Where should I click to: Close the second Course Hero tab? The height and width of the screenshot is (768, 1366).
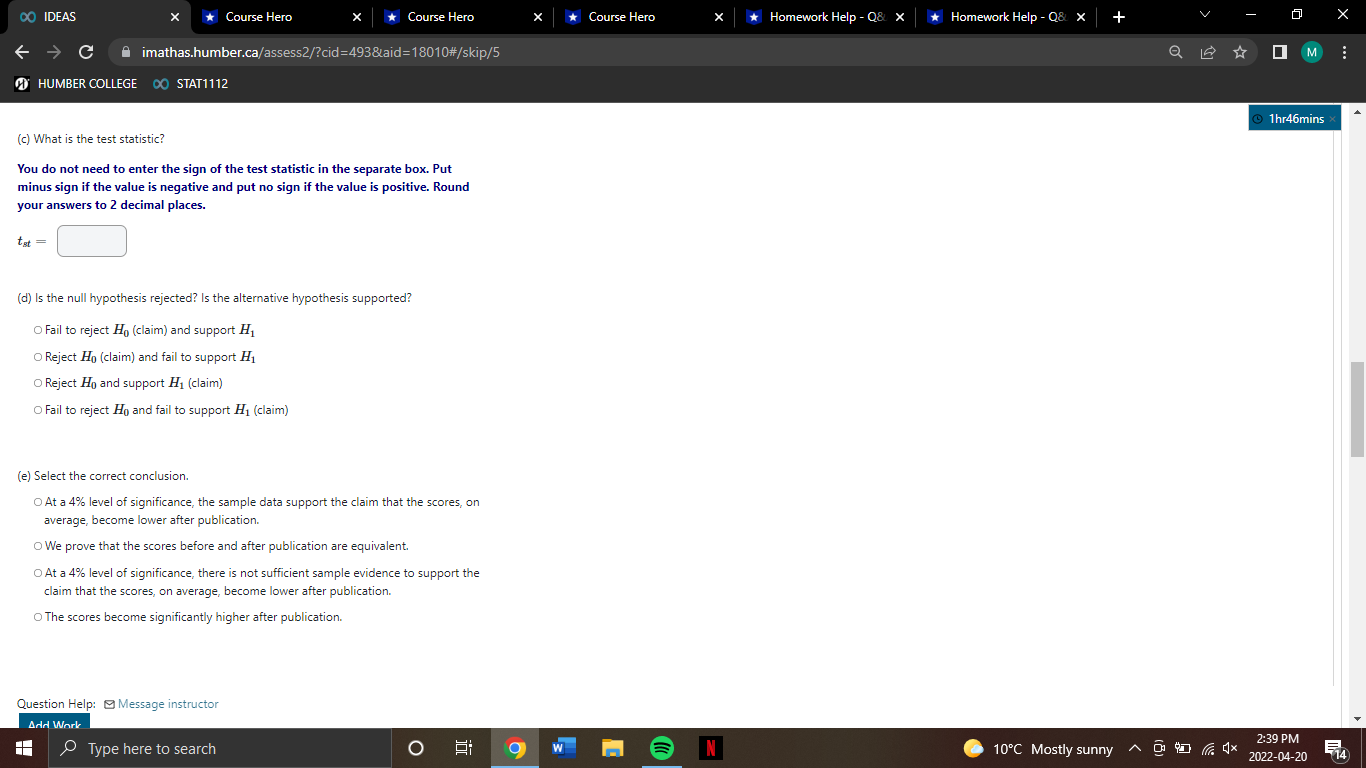tap(538, 17)
